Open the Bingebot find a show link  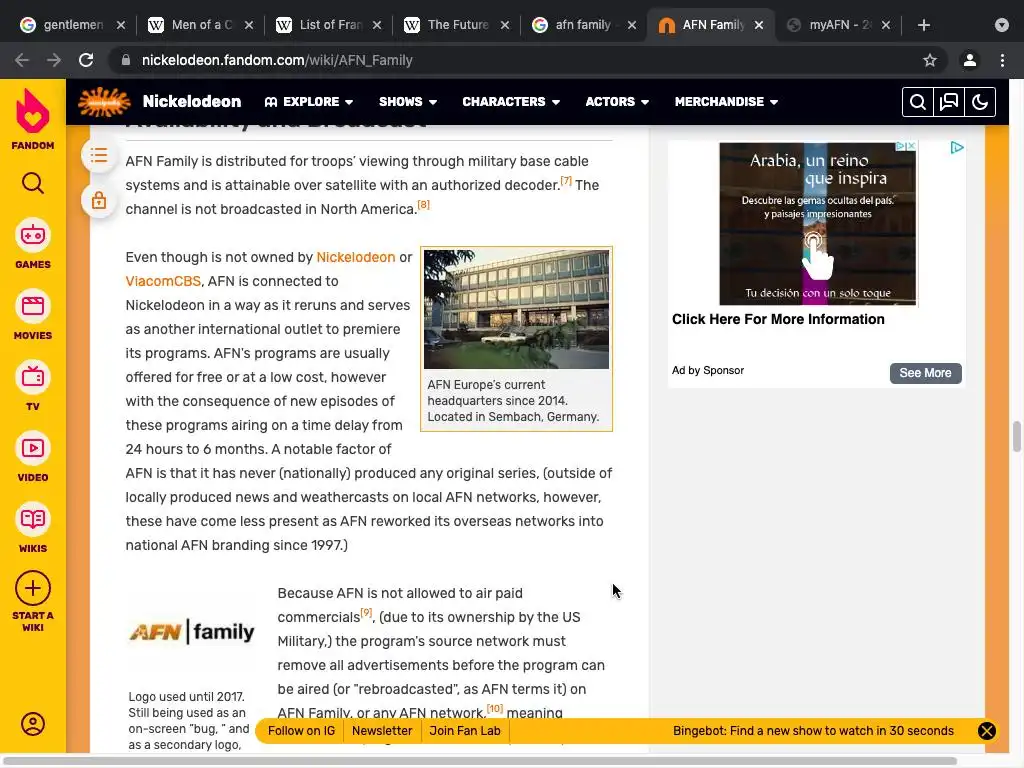813,731
